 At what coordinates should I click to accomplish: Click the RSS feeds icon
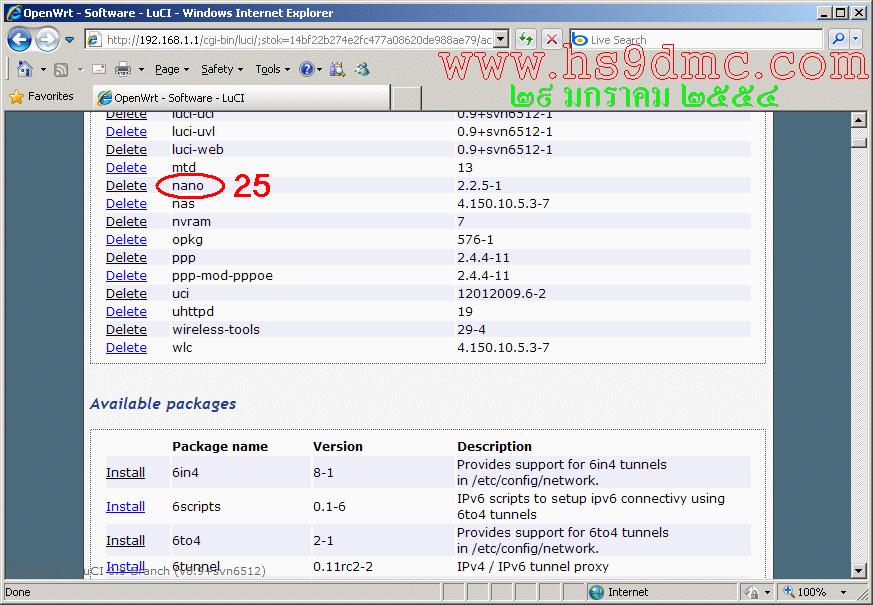[61, 70]
